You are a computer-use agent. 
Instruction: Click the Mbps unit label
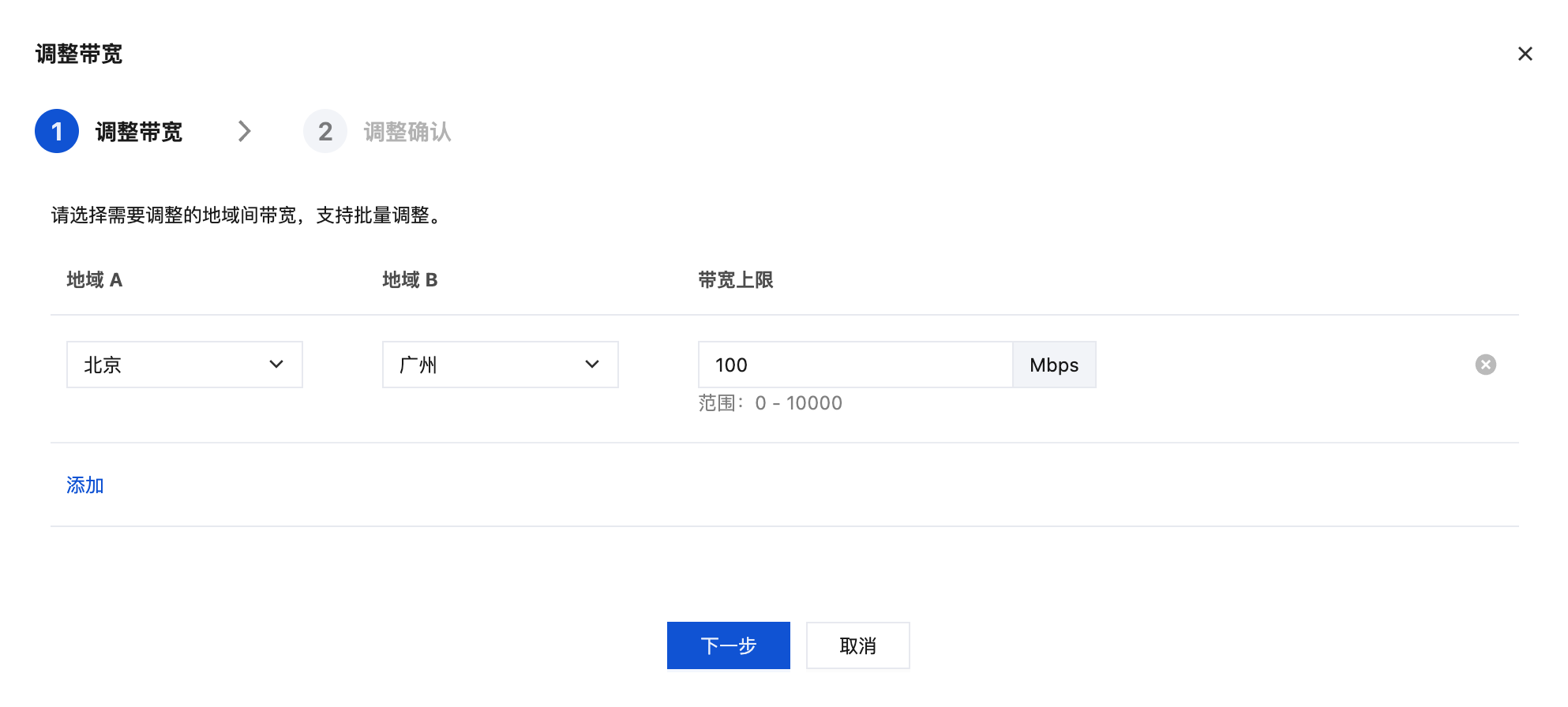(x=1054, y=365)
